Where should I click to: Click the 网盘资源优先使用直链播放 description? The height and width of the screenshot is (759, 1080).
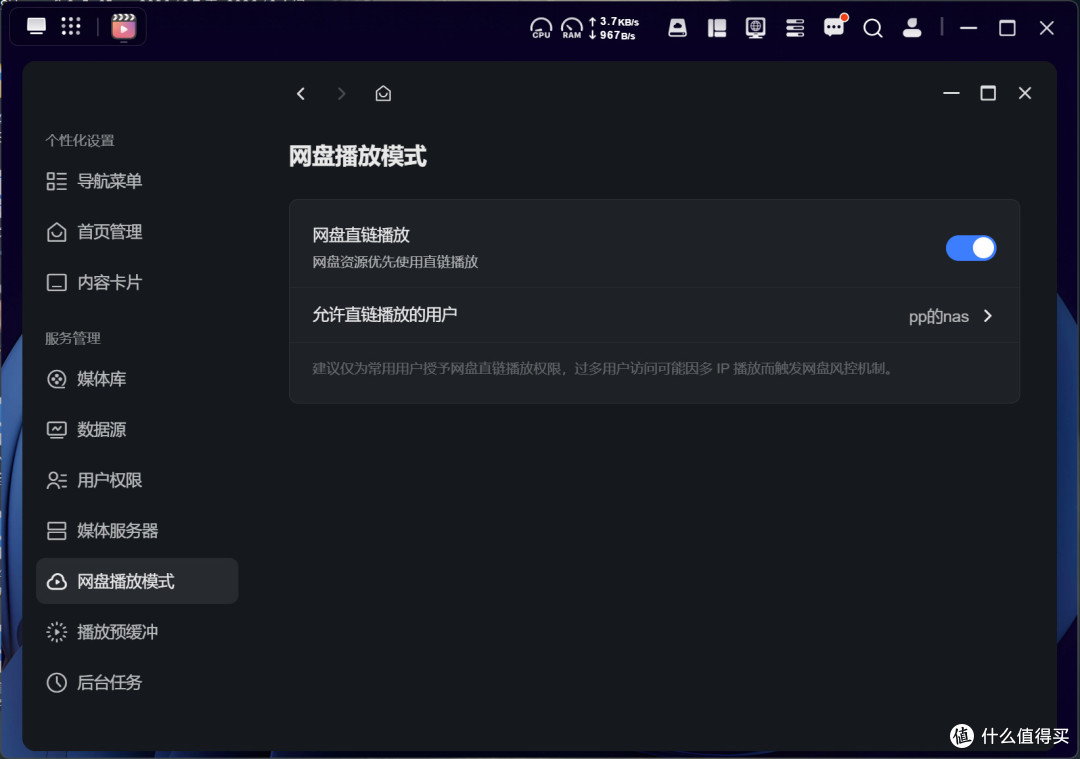tap(395, 262)
